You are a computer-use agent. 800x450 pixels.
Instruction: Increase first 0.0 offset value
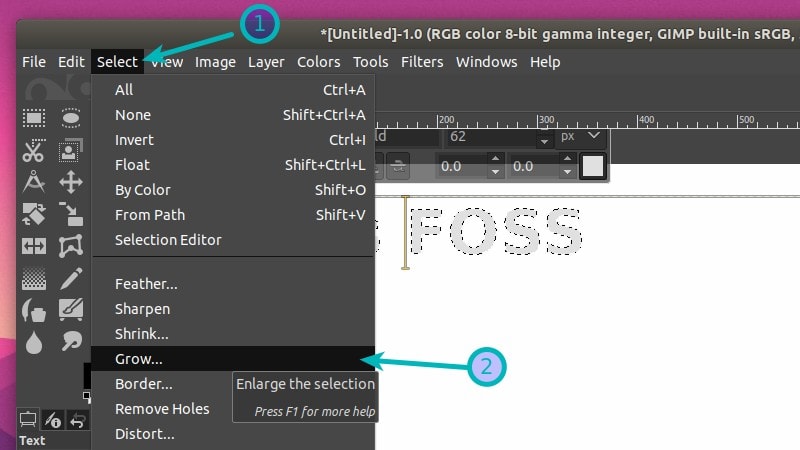[x=495, y=159]
